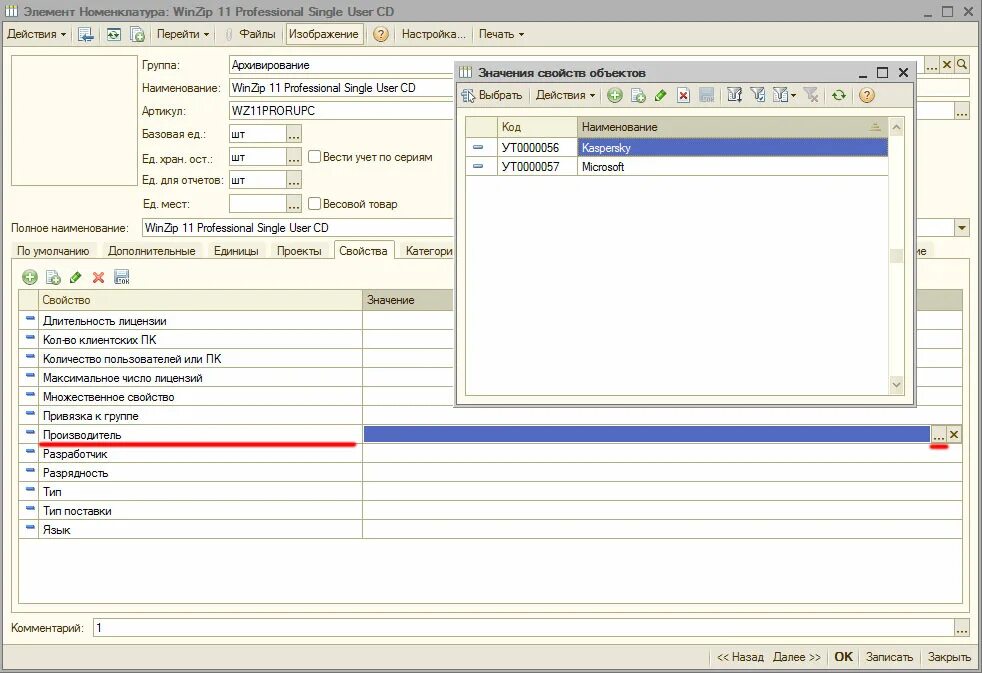Open the help icon in the main toolbar
The image size is (982, 673).
pyautogui.click(x=381, y=34)
